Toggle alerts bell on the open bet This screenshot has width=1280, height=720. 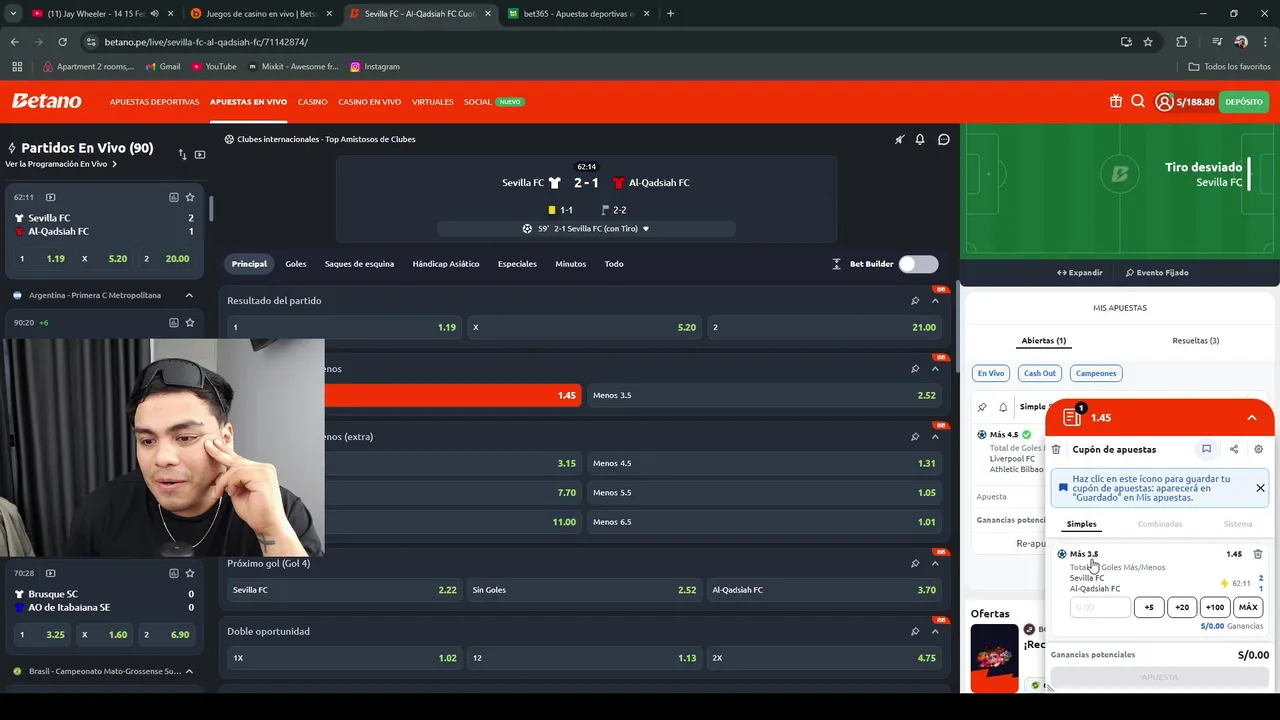click(1003, 407)
